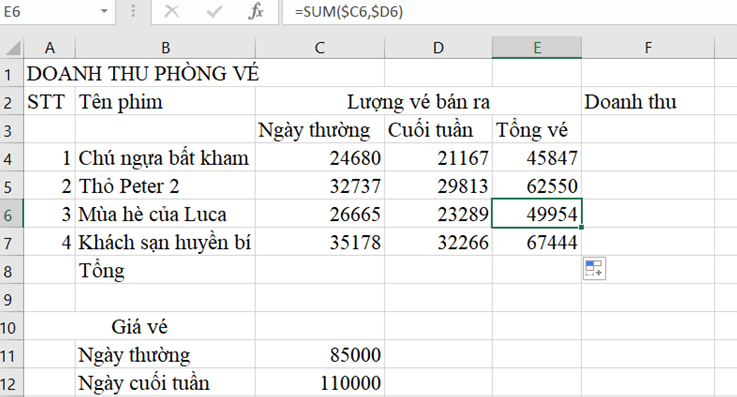Select the cell with value 21167
Image resolution: width=737 pixels, height=397 pixels.
tap(438, 158)
